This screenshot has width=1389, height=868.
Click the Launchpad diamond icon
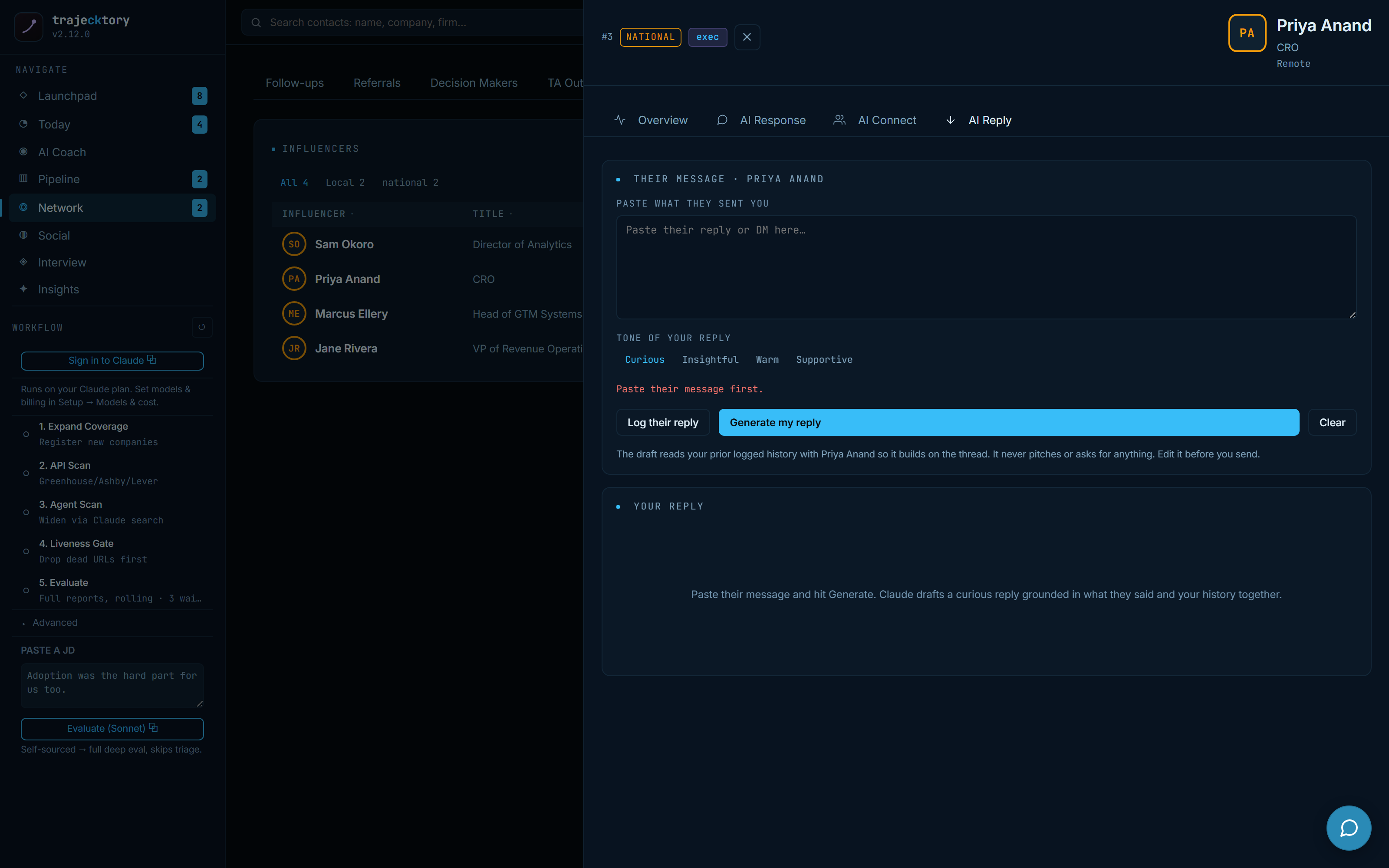tap(23, 95)
